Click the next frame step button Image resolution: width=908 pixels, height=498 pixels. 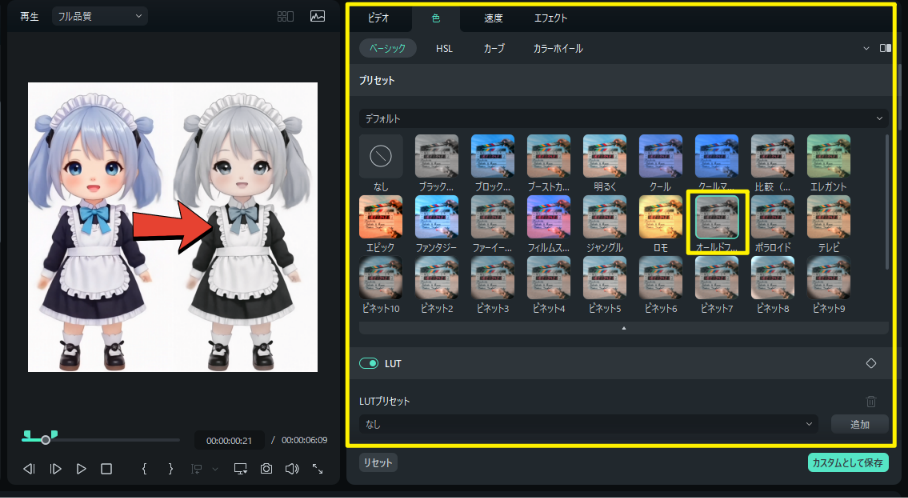[56, 468]
